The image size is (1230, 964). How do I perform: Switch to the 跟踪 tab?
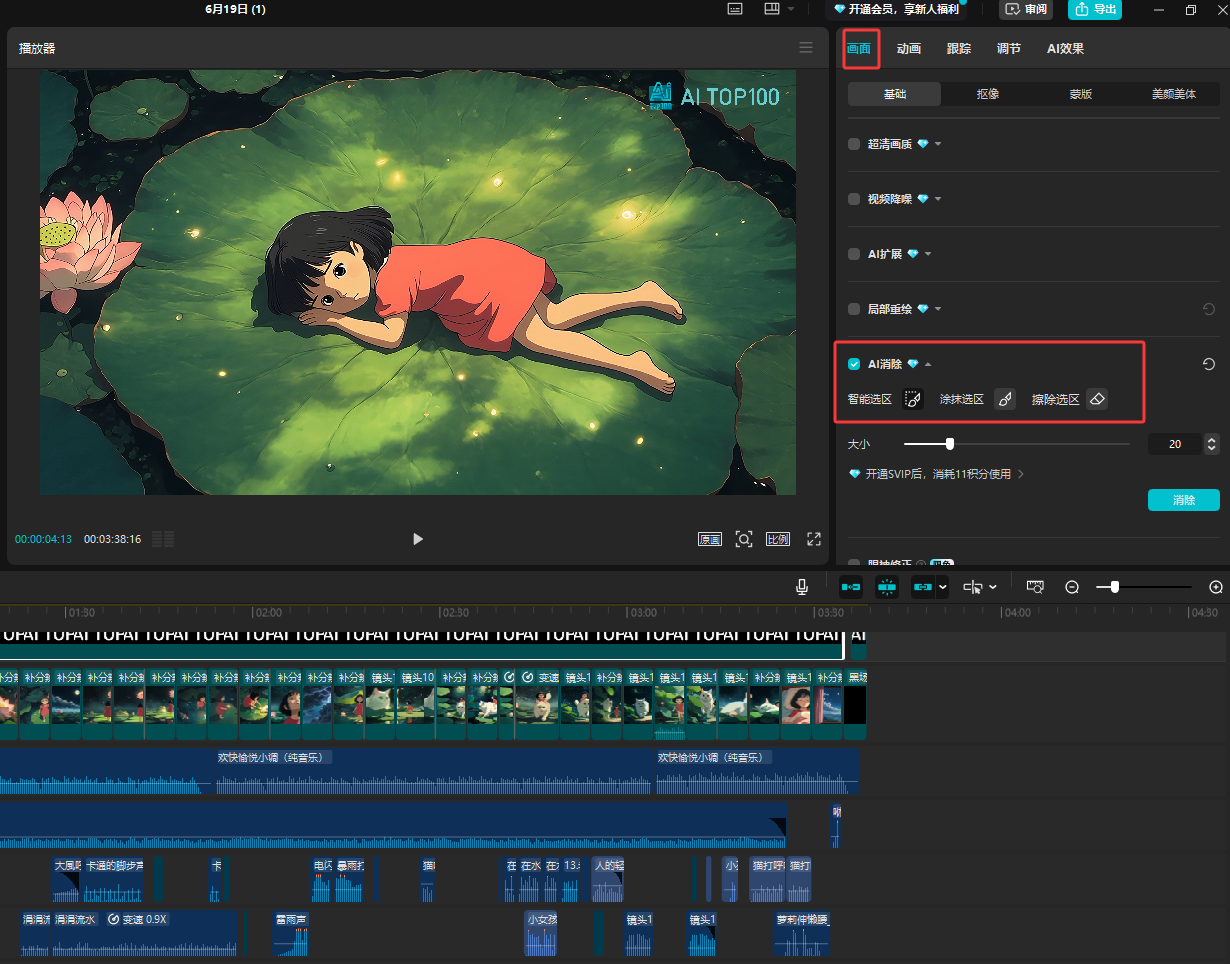(x=959, y=49)
